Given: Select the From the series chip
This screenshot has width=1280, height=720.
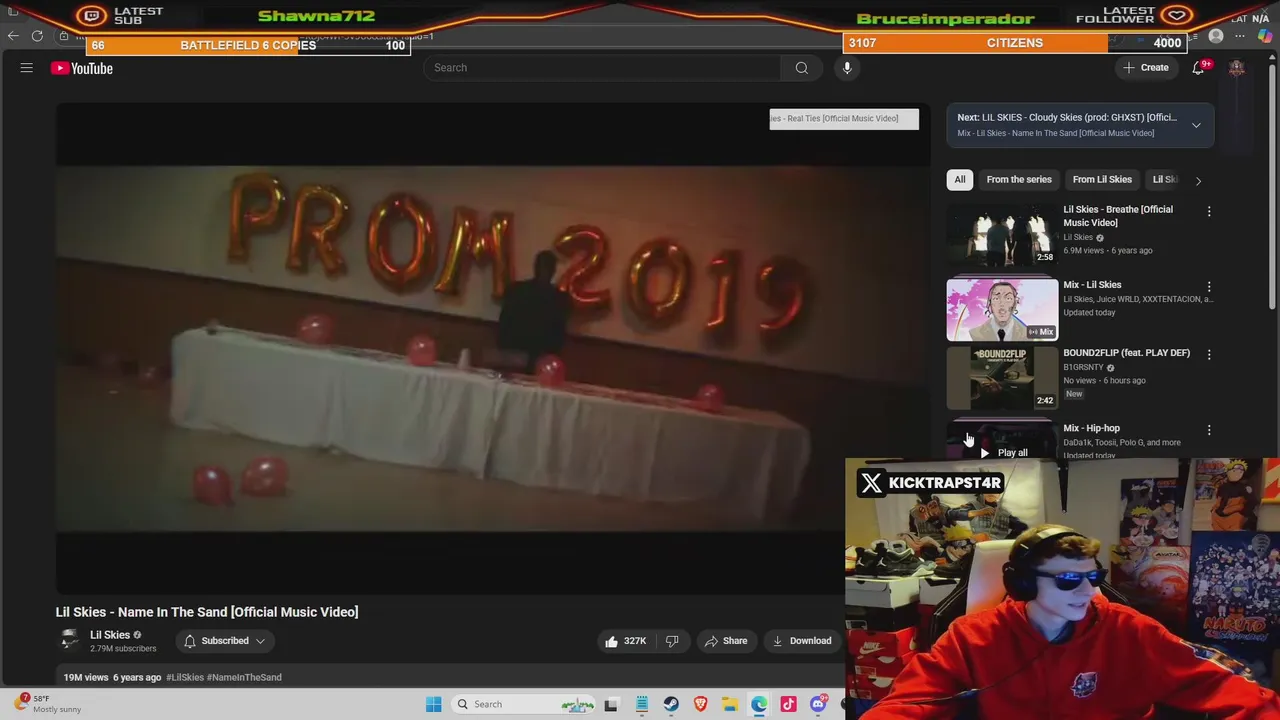Looking at the screenshot, I should pyautogui.click(x=1019, y=180).
